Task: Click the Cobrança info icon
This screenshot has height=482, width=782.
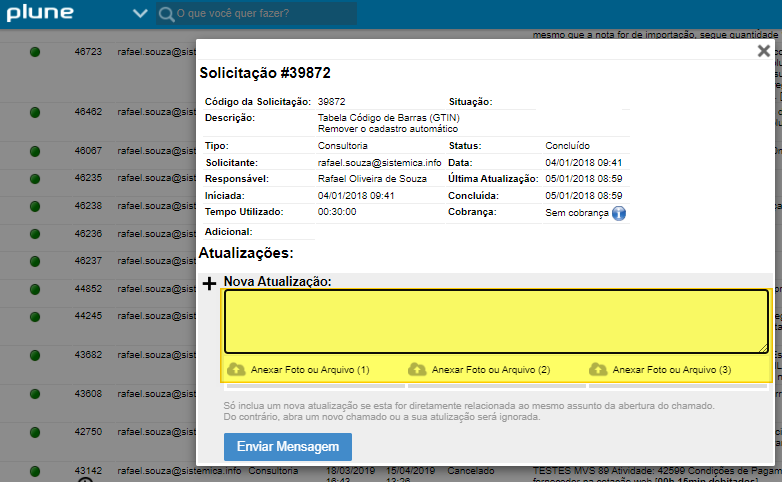Action: pos(619,213)
